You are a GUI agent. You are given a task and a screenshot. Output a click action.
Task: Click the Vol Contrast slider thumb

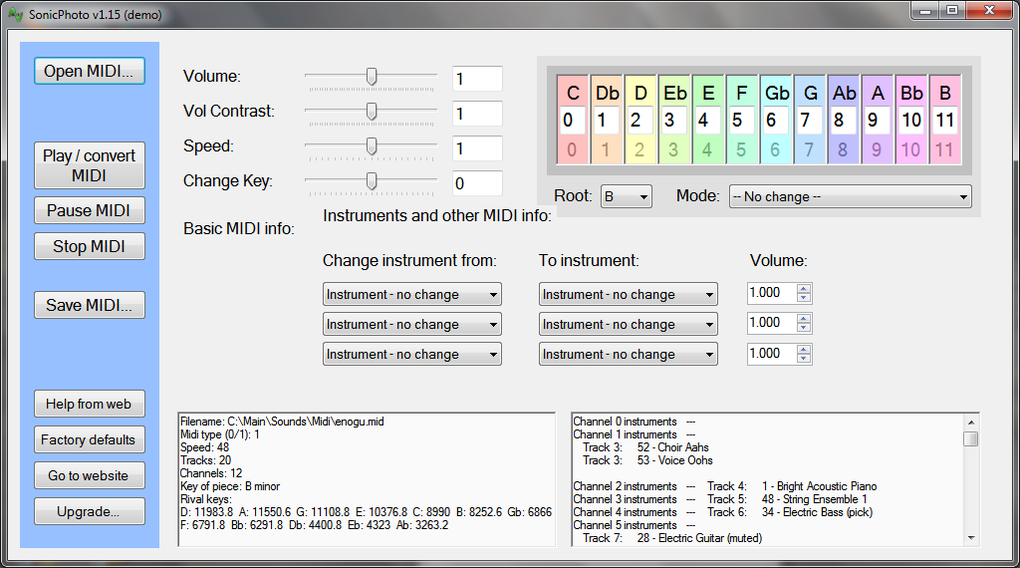point(371,111)
